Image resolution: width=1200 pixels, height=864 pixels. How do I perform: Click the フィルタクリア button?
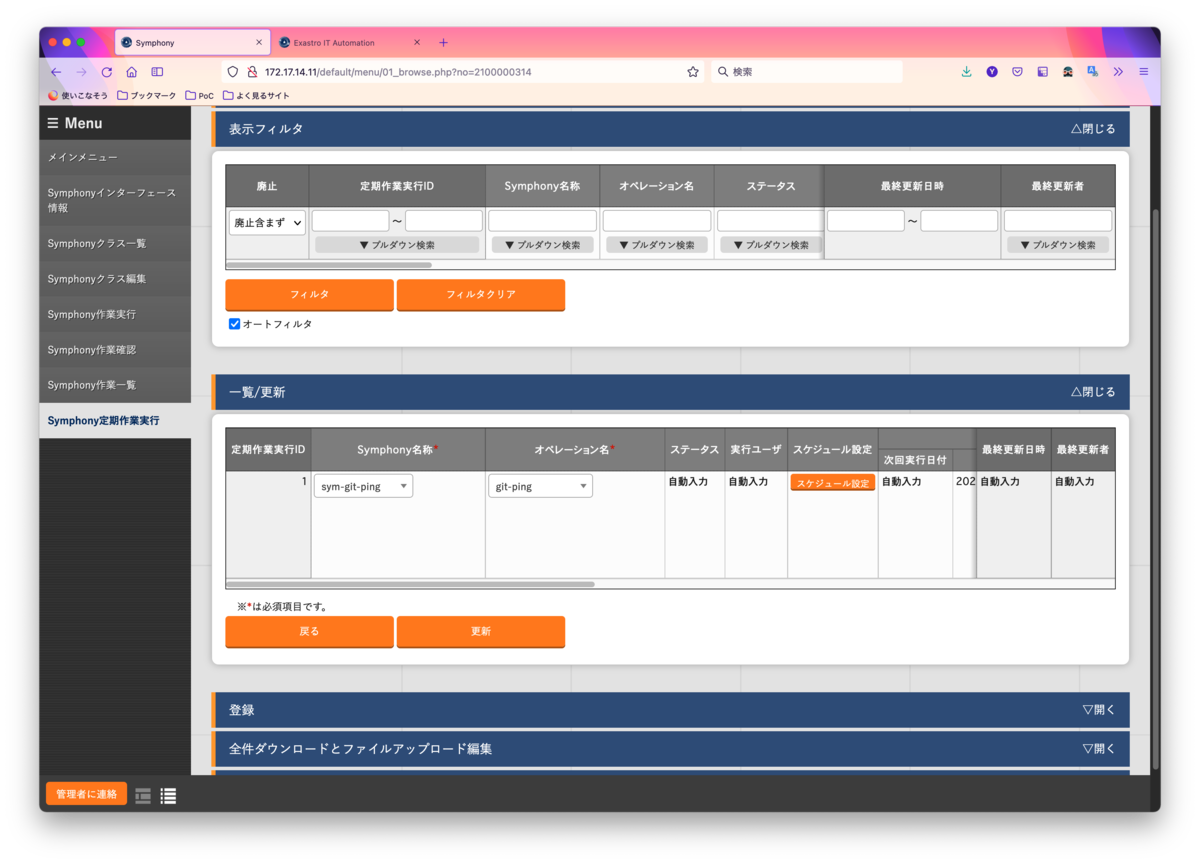coord(481,295)
